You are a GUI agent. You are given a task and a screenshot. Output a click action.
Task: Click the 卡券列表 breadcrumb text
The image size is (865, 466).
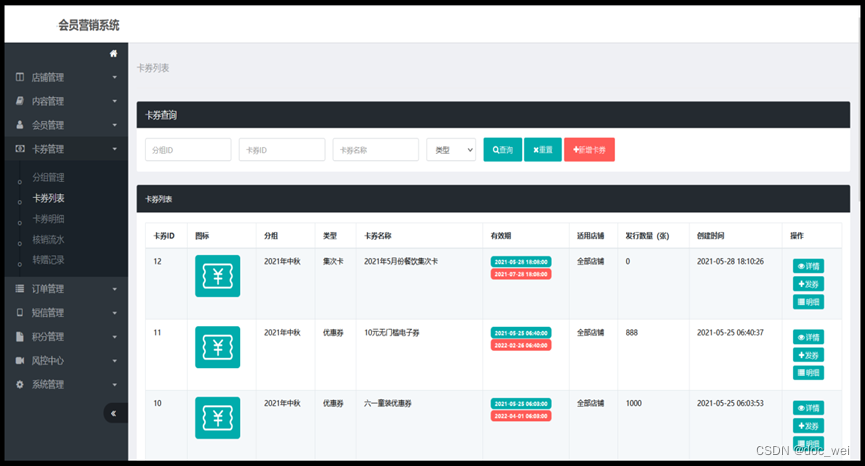(153, 68)
